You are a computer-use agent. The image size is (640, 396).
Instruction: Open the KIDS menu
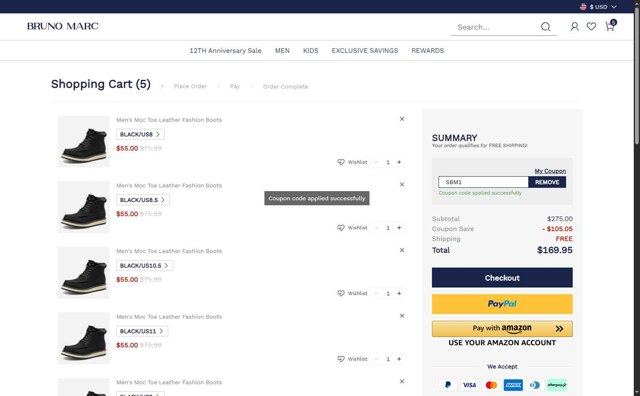(310, 51)
